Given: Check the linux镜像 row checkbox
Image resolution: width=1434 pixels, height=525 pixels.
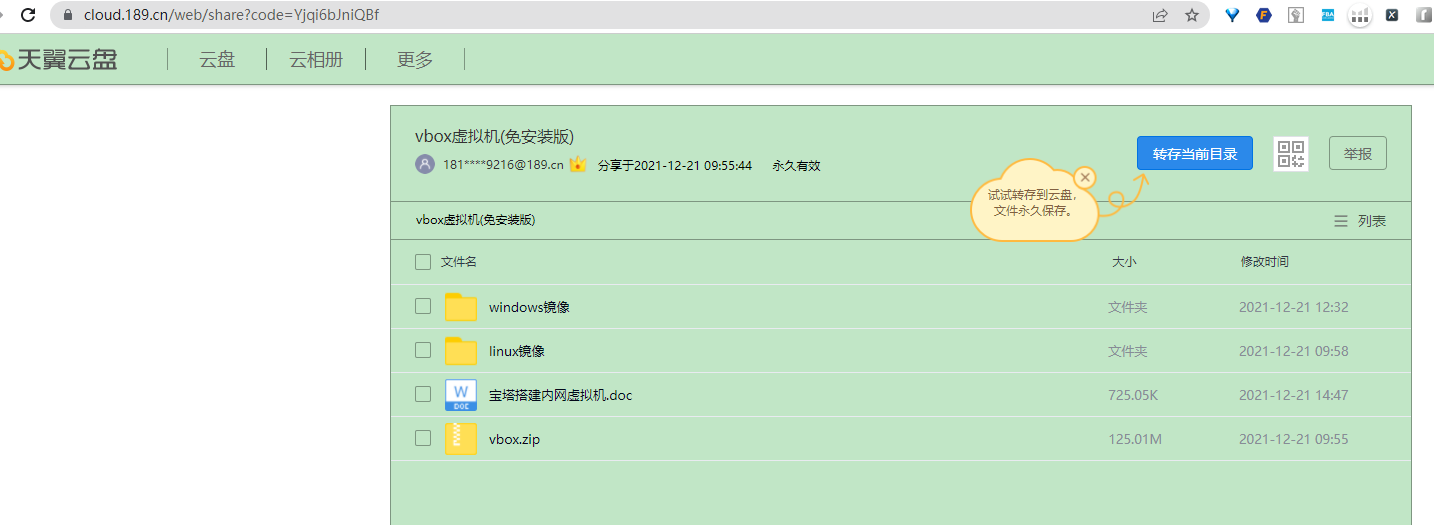Looking at the screenshot, I should pyautogui.click(x=423, y=350).
